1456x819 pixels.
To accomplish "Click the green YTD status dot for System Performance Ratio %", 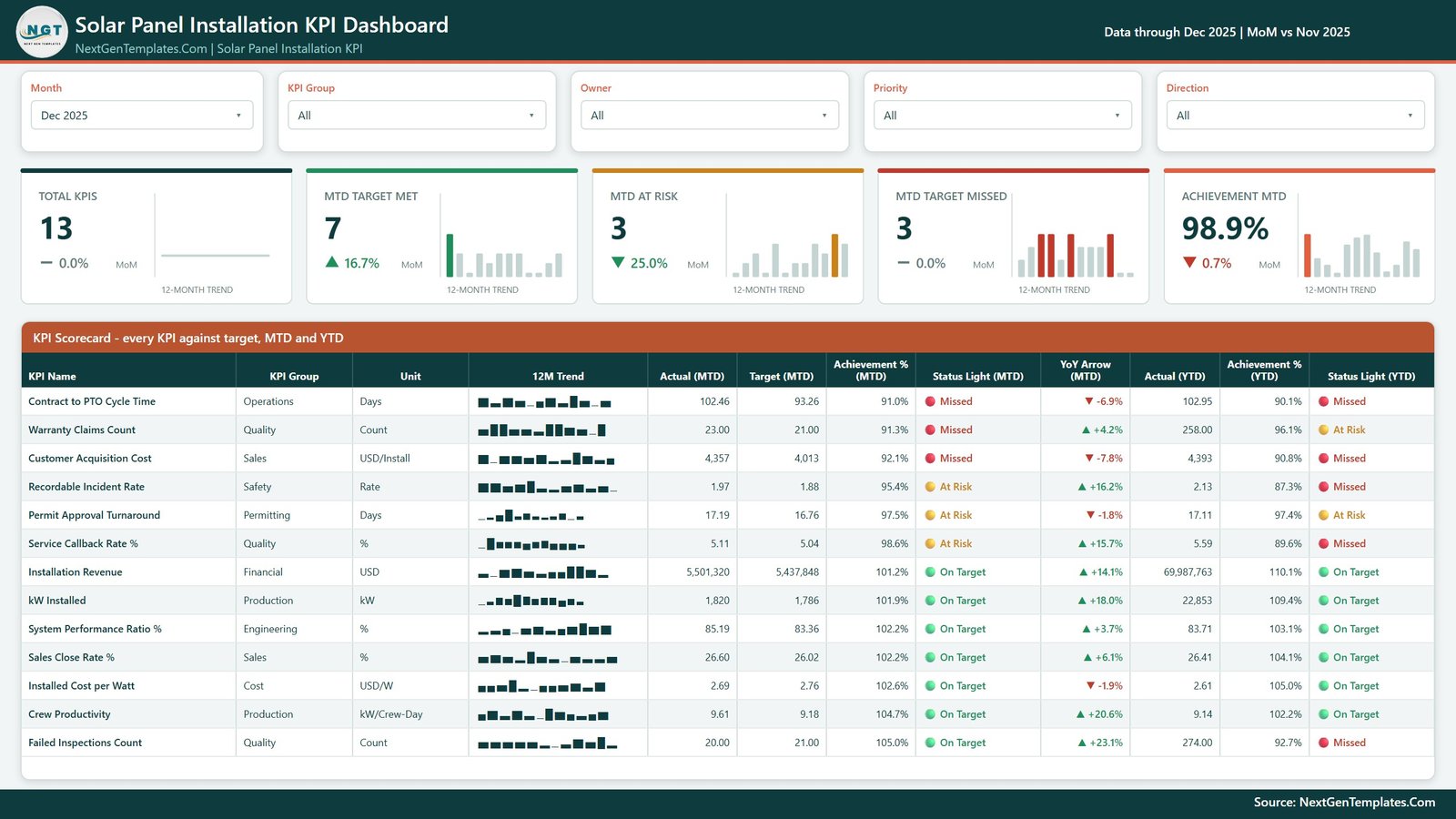I will [1323, 629].
